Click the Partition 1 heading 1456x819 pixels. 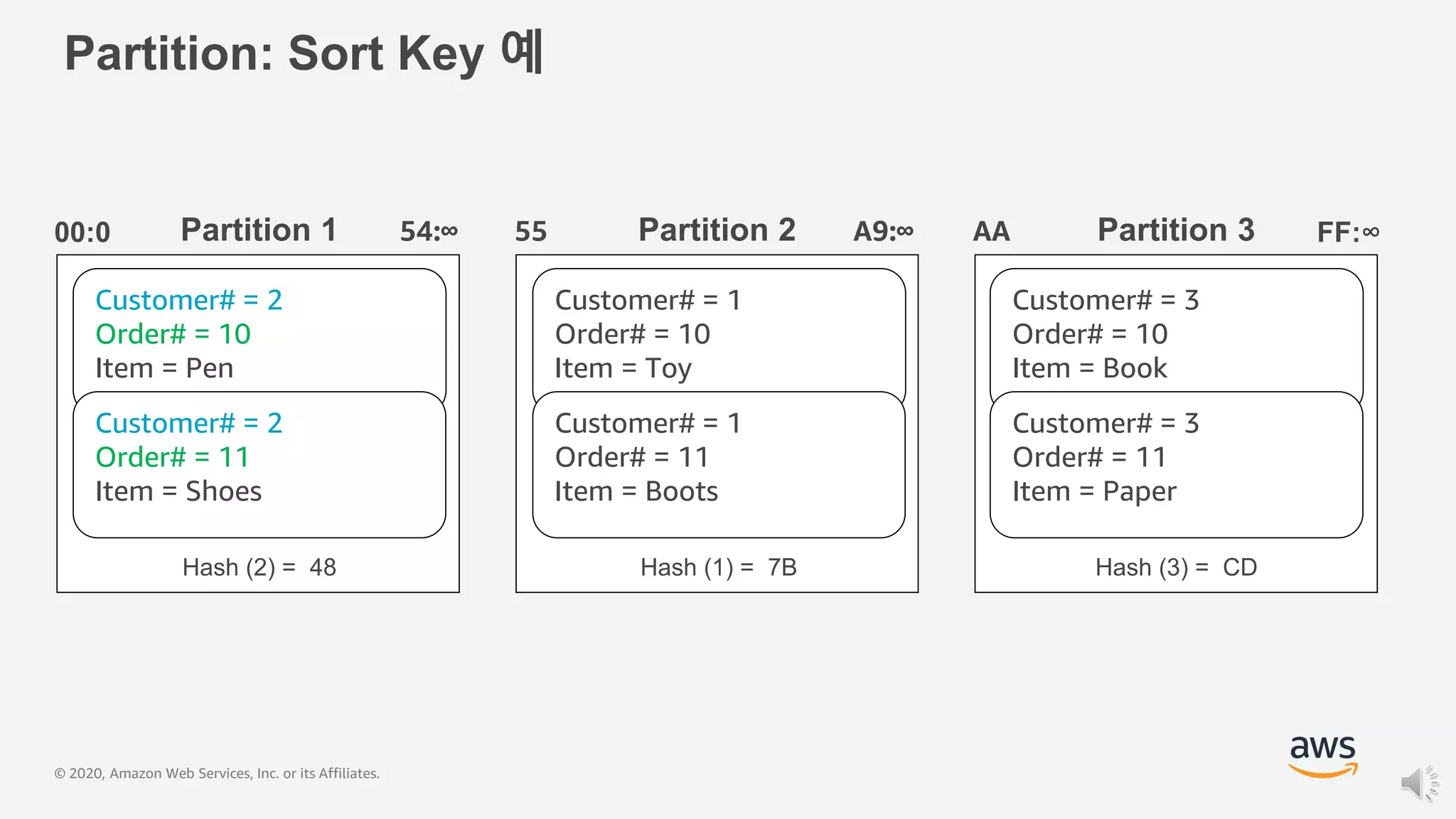[259, 230]
